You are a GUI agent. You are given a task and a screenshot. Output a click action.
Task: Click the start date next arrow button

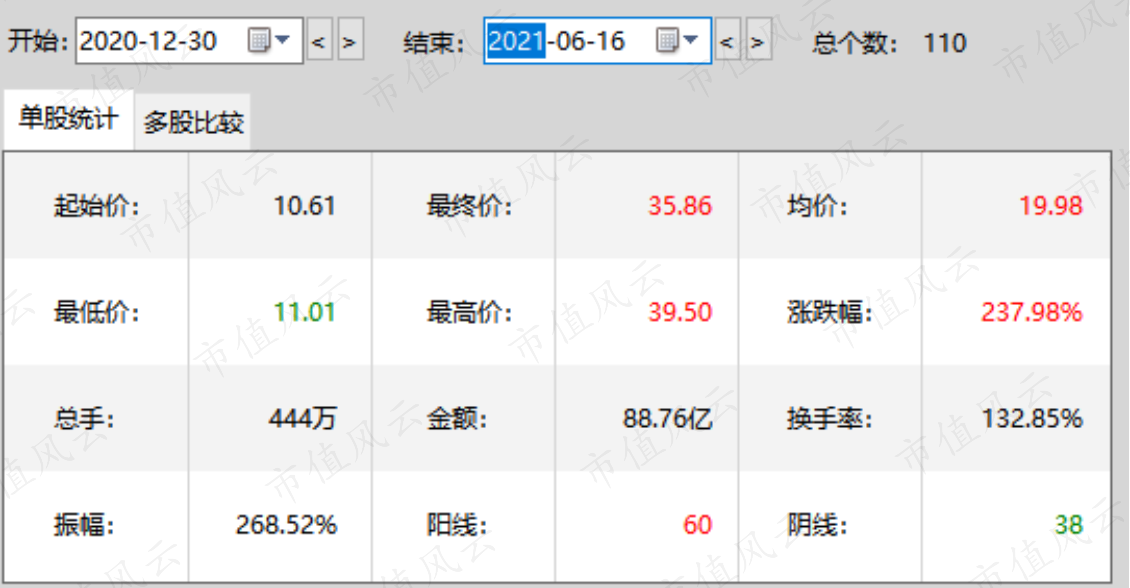[350, 41]
